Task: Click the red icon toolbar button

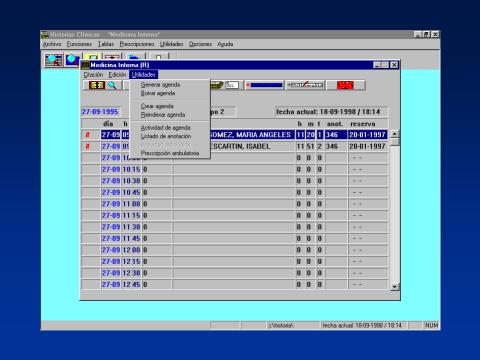Action: (345, 85)
